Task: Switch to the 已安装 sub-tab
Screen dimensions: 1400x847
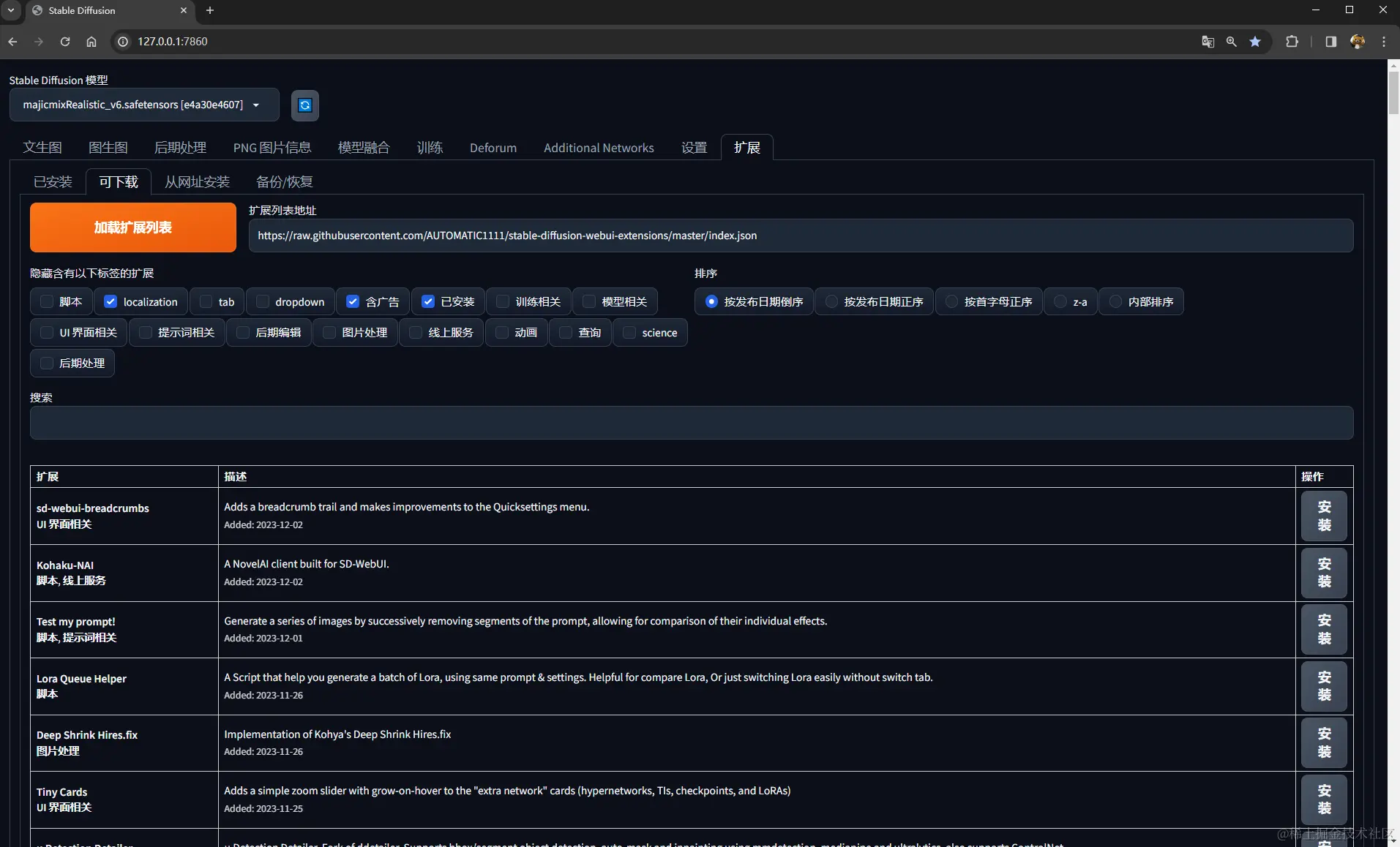Action: [x=53, y=182]
